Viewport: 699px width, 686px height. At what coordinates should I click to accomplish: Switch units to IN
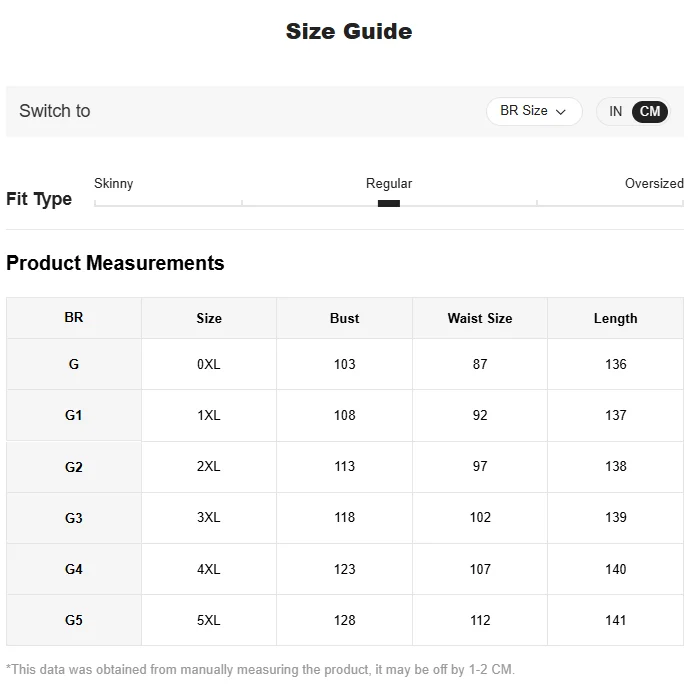tap(615, 111)
